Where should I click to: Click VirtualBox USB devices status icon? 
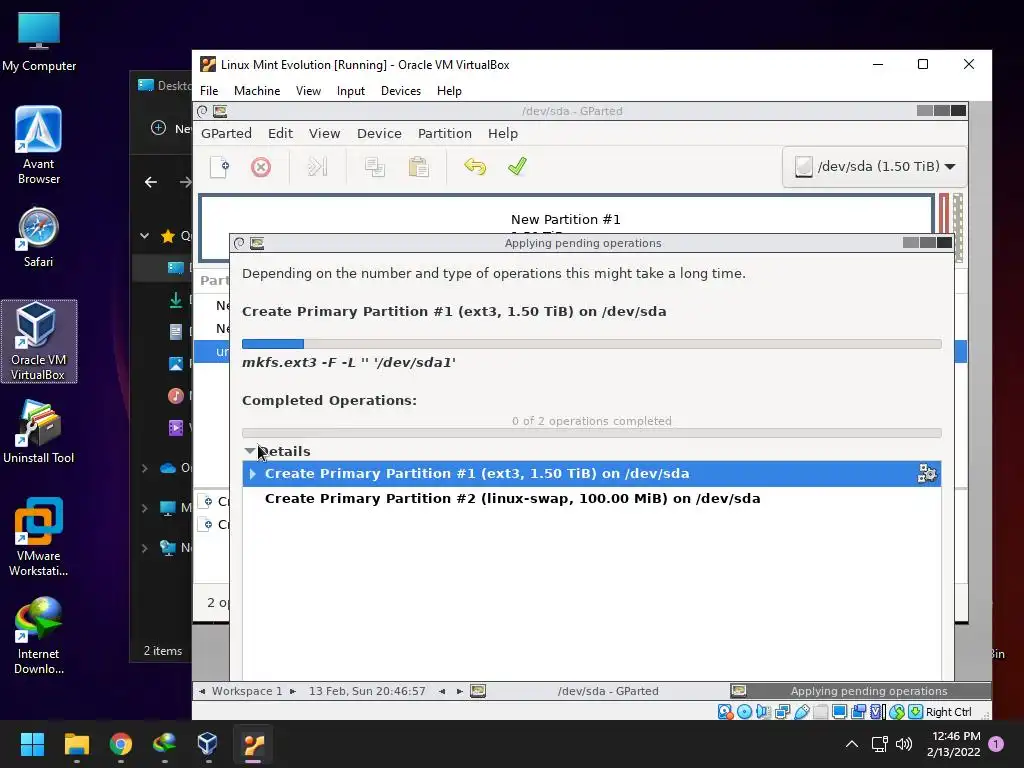tap(802, 712)
